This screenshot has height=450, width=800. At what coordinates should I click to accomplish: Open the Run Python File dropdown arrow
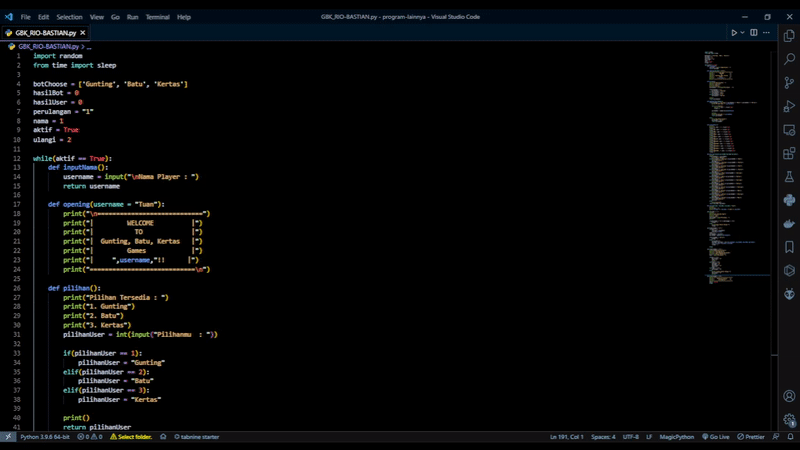(743, 33)
